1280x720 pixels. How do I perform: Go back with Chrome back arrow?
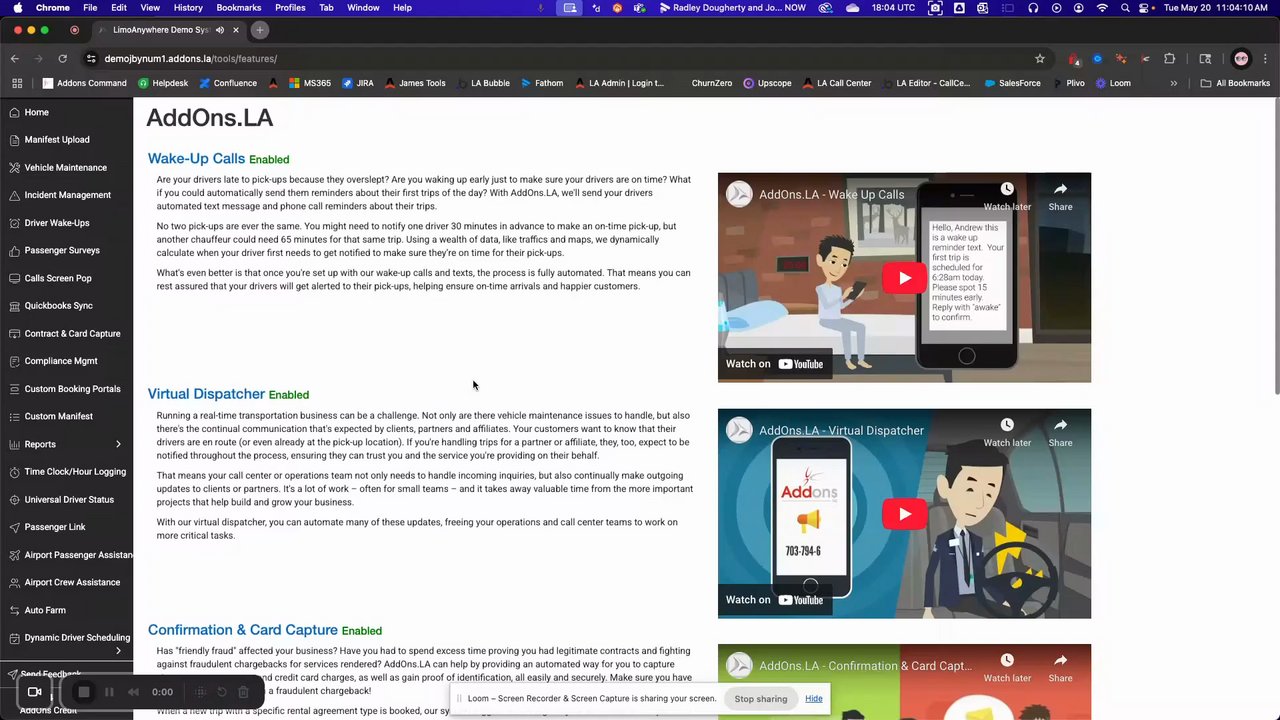click(15, 59)
